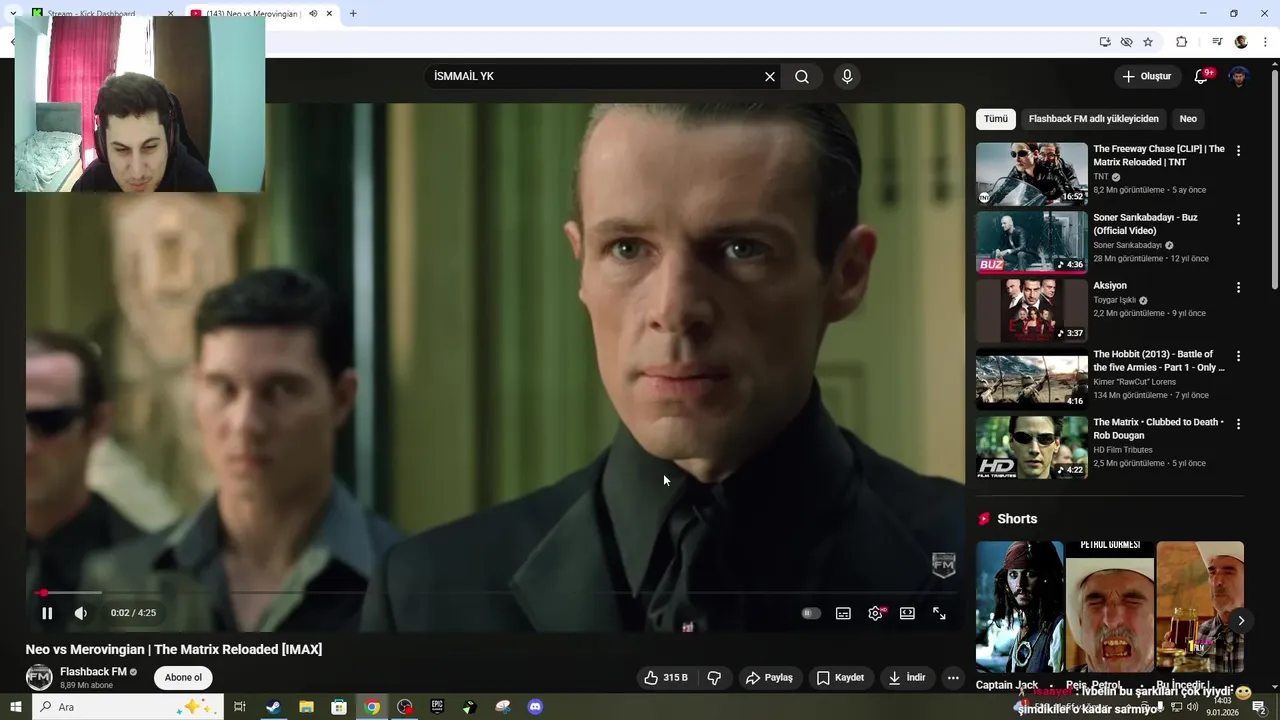Screen dimensions: 1280x720
Task: Select the Flashback FM adlı yükleyiciden chip
Action: tap(1094, 119)
